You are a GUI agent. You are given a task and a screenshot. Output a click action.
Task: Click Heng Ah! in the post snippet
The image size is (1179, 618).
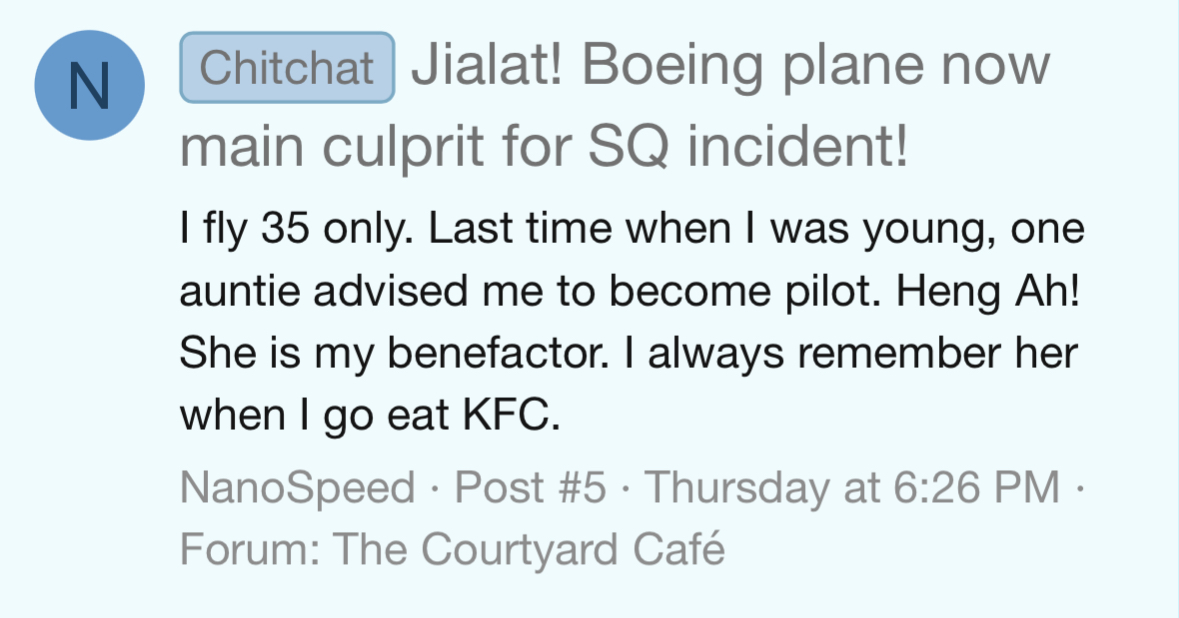988,292
